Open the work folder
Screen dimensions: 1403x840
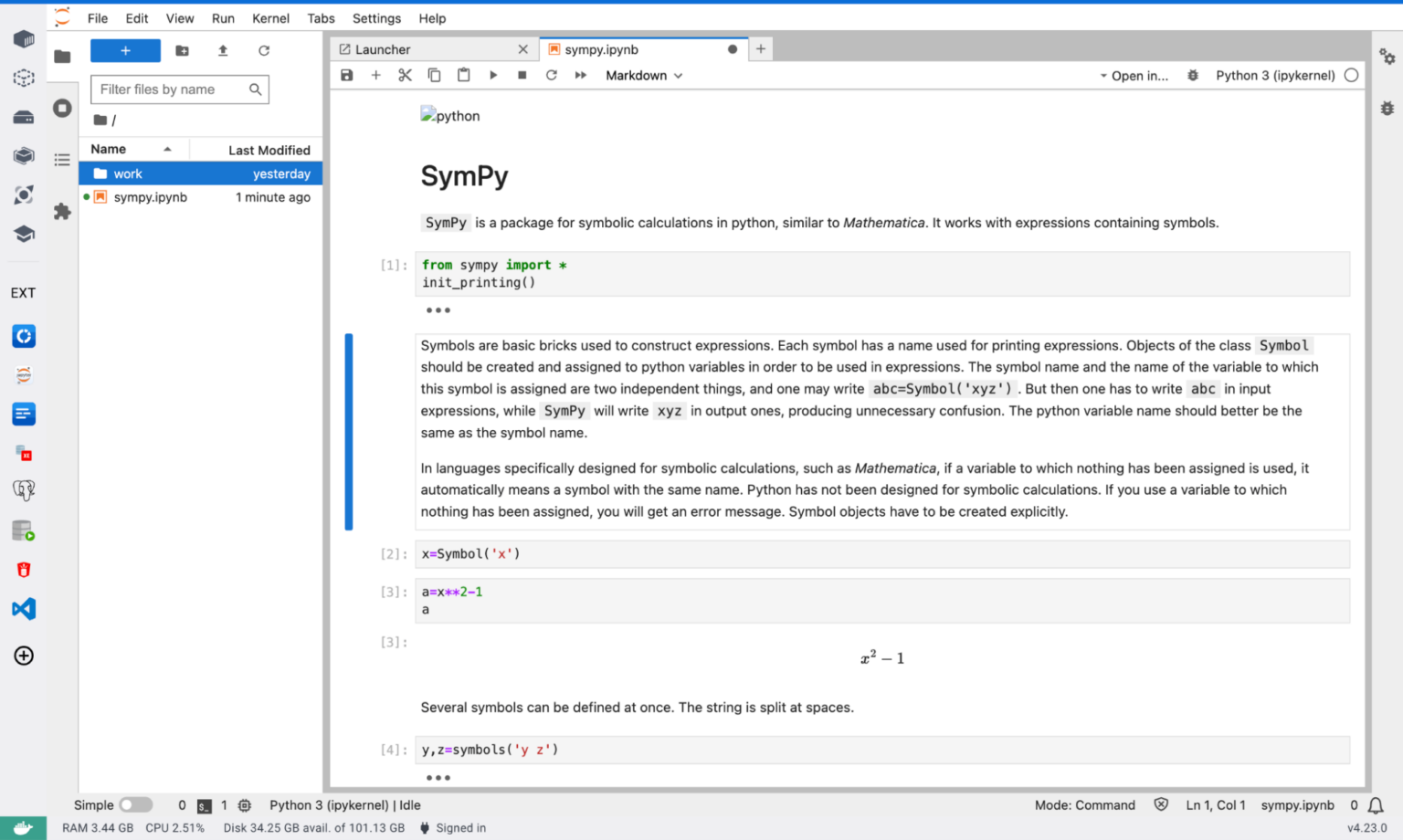coord(129,173)
